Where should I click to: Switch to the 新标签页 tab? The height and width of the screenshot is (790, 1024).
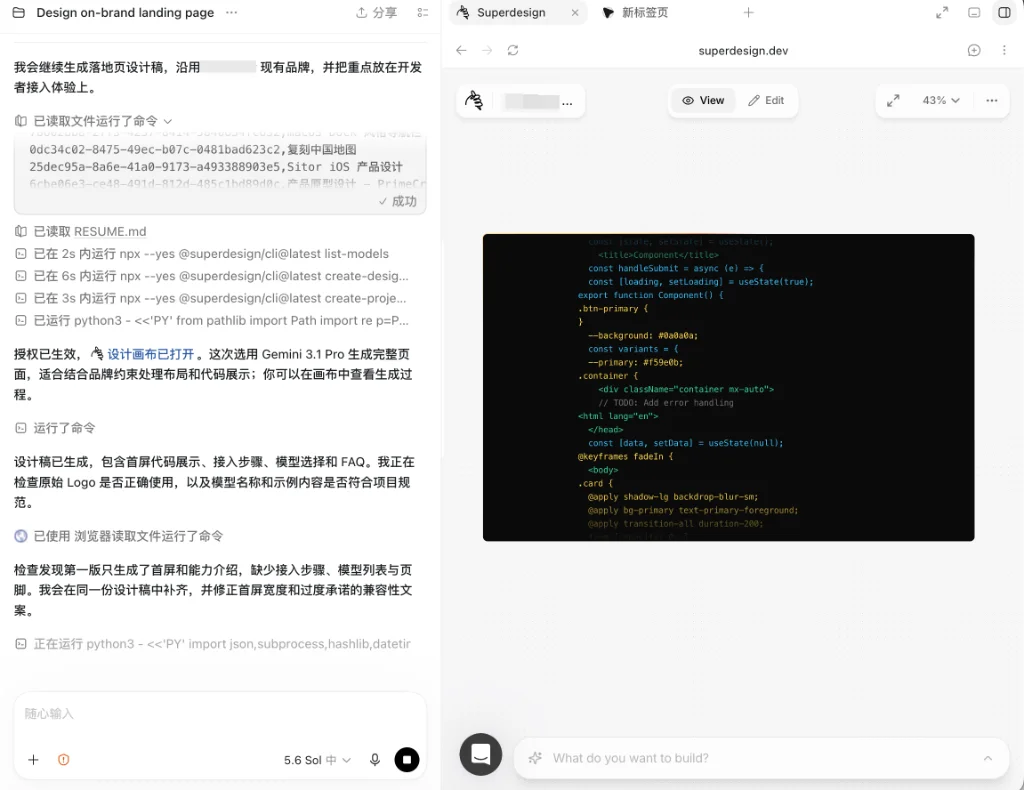pos(635,12)
